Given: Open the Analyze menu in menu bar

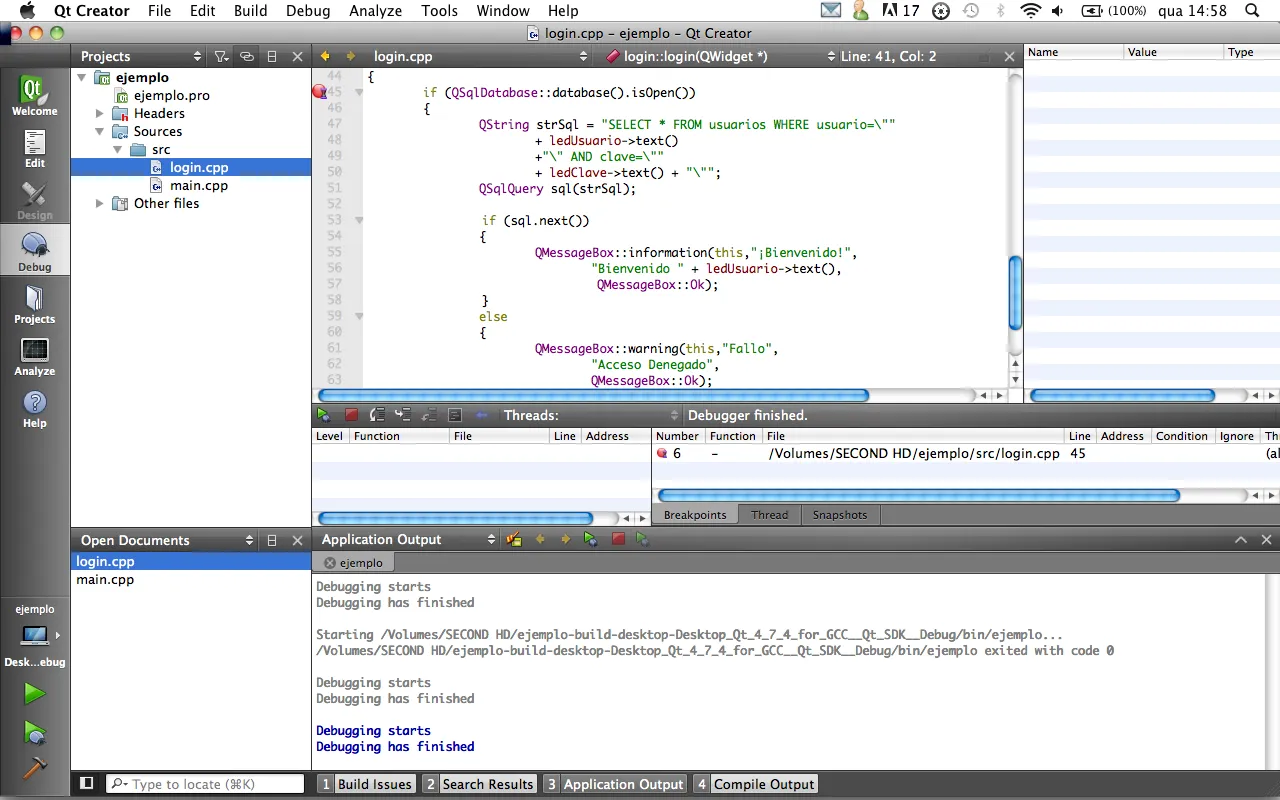Looking at the screenshot, I should coord(375,11).
